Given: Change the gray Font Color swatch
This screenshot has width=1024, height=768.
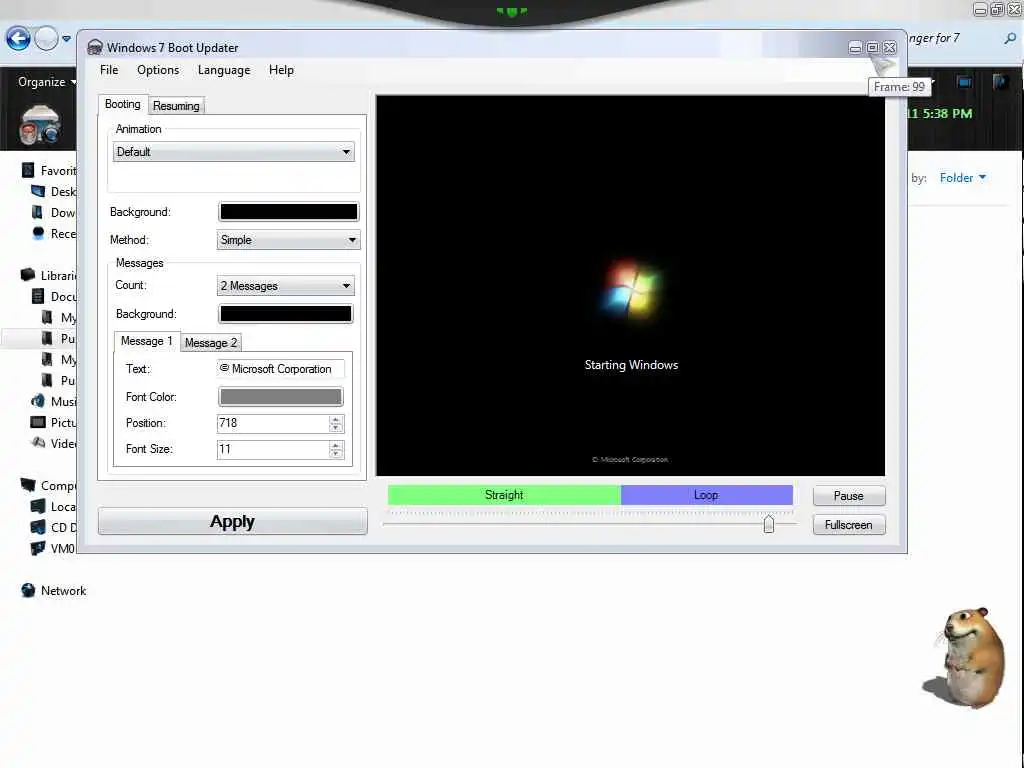Looking at the screenshot, I should pos(281,396).
